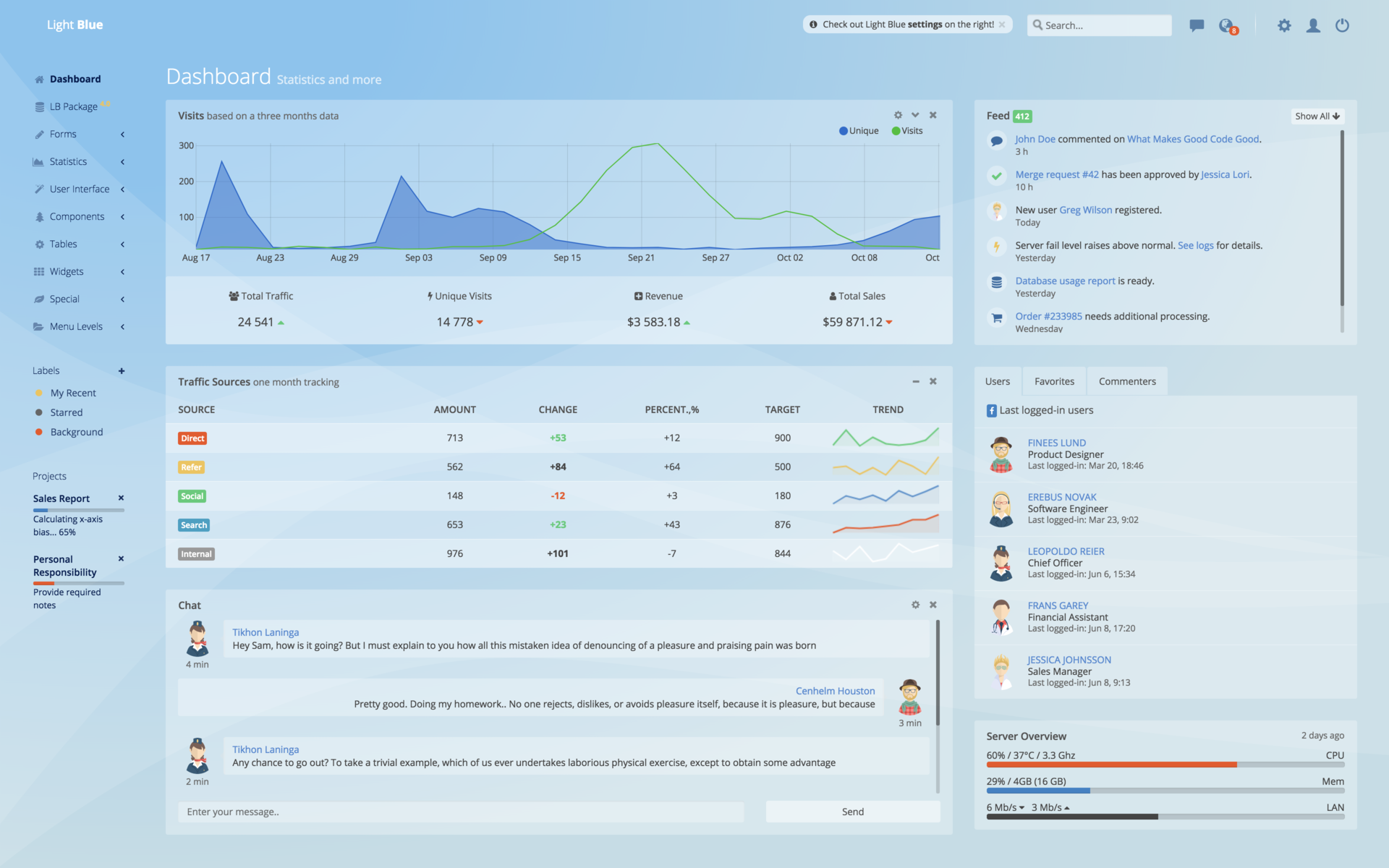Switch to the Users tab
Screen dimensions: 1389x868
click(998, 381)
